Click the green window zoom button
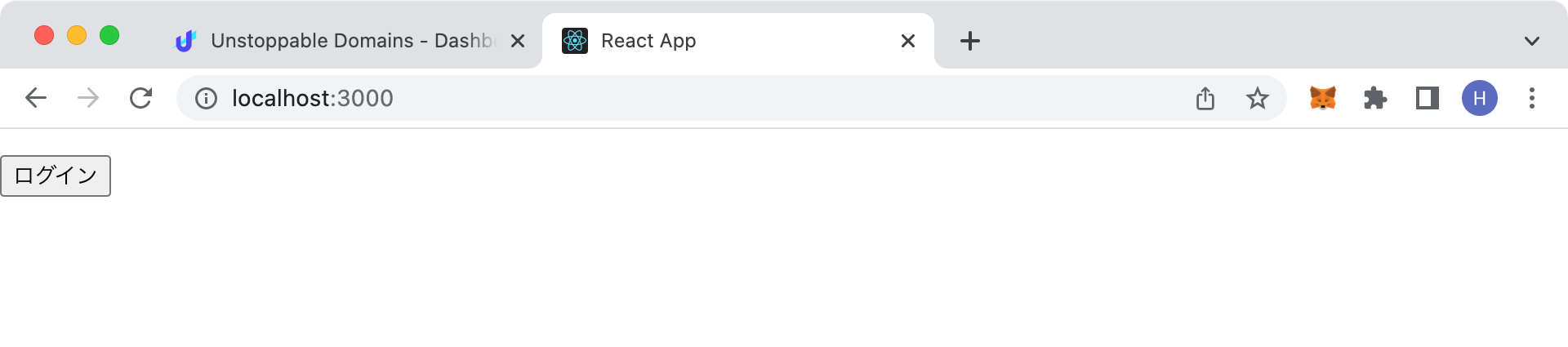The width and height of the screenshot is (1568, 347). click(x=109, y=35)
